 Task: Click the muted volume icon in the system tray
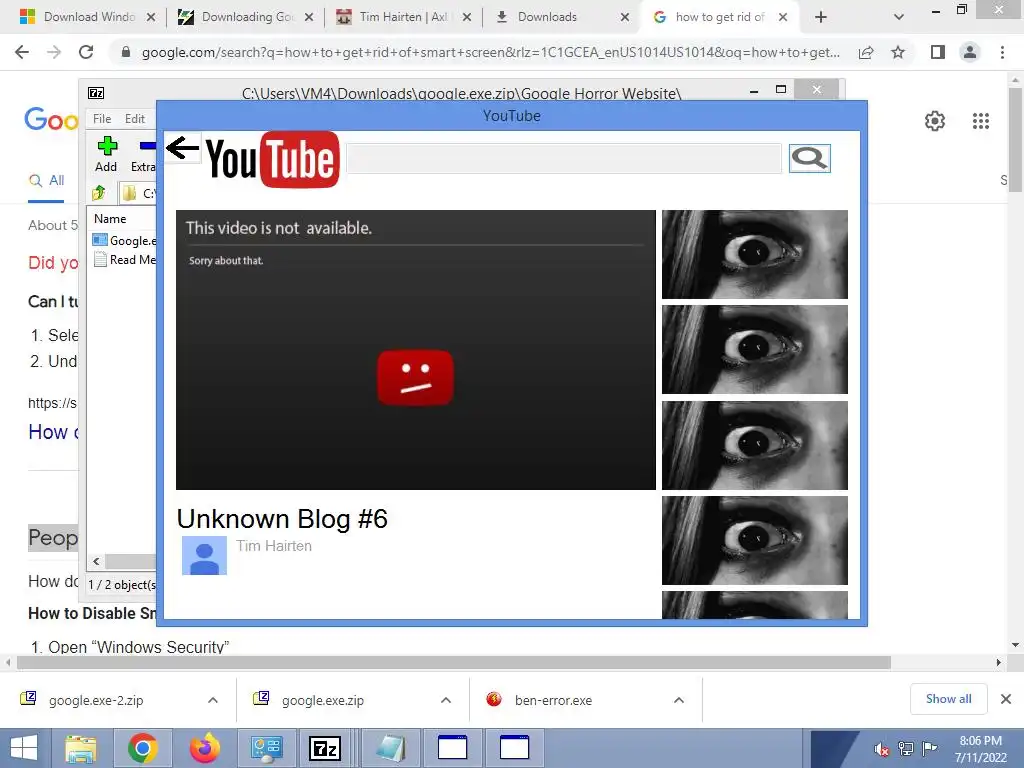pos(882,749)
